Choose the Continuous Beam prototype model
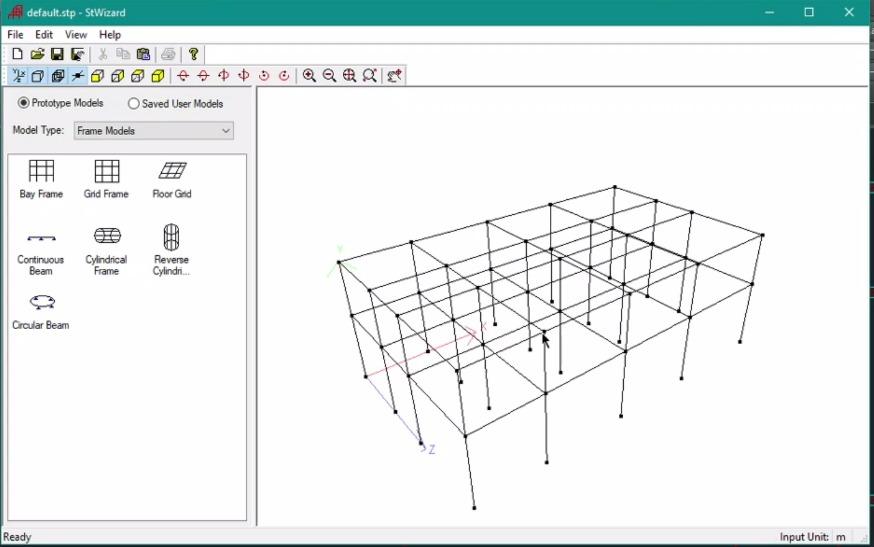The image size is (874, 547). coord(41,254)
